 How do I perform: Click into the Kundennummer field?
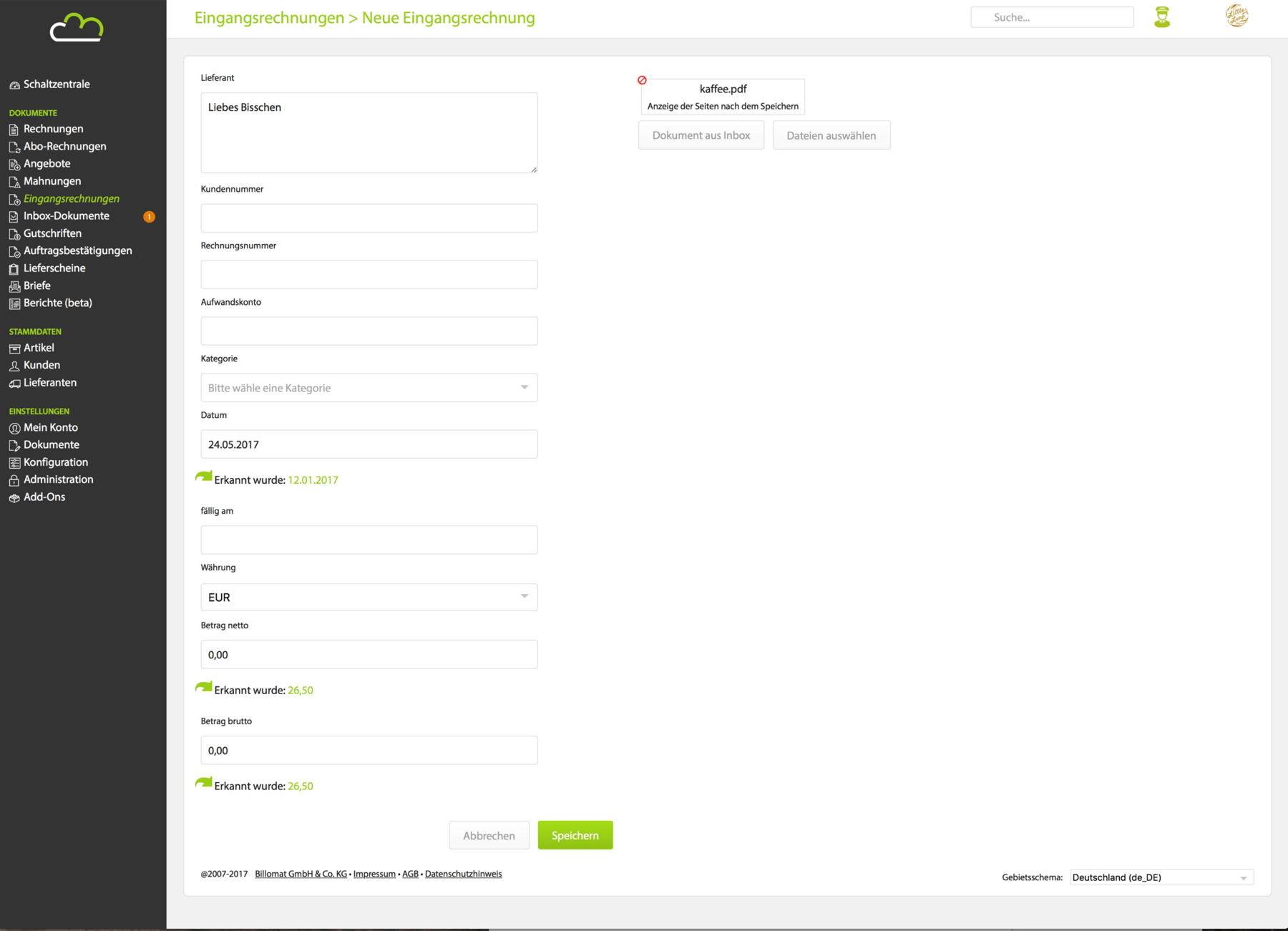coord(369,218)
